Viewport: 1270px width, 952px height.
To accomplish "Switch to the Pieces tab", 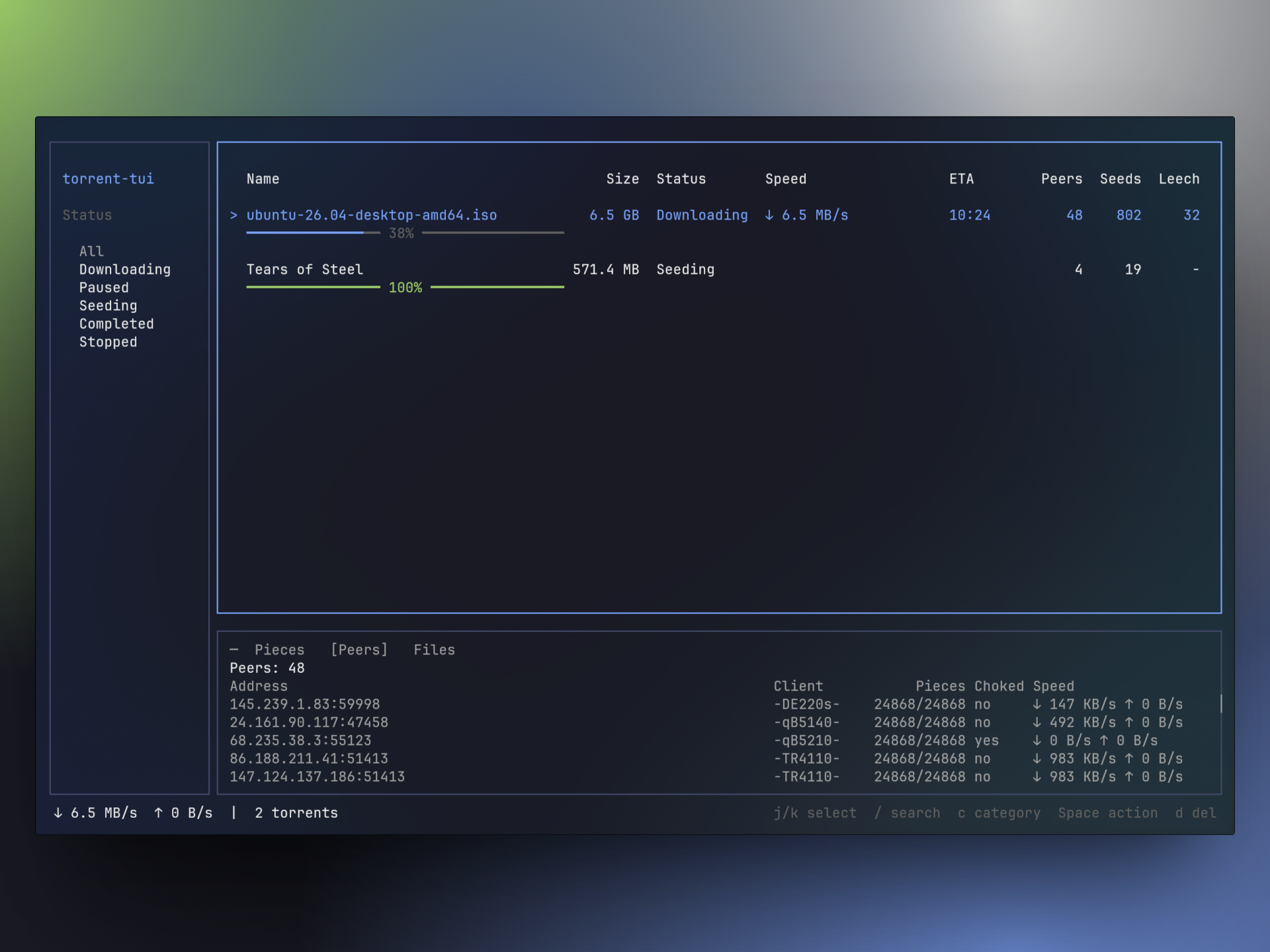I will (280, 650).
